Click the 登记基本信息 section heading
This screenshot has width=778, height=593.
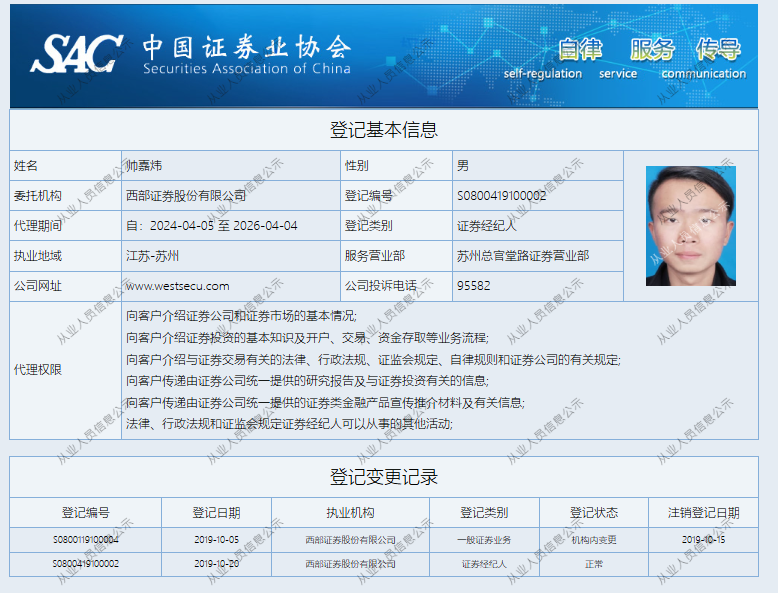[x=384, y=130]
